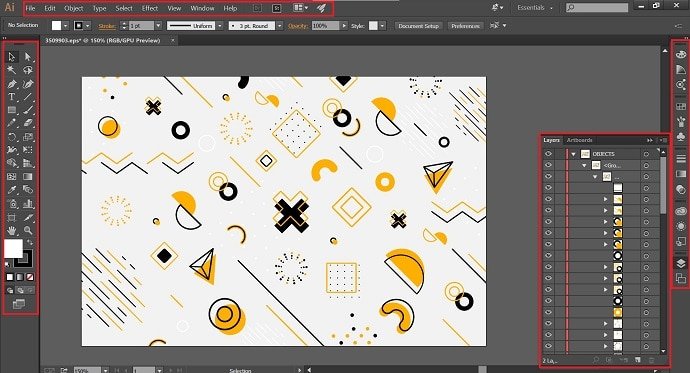Image resolution: width=690 pixels, height=373 pixels.
Task: Click the Delete Selection trash icon in Layers
Action: point(652,360)
